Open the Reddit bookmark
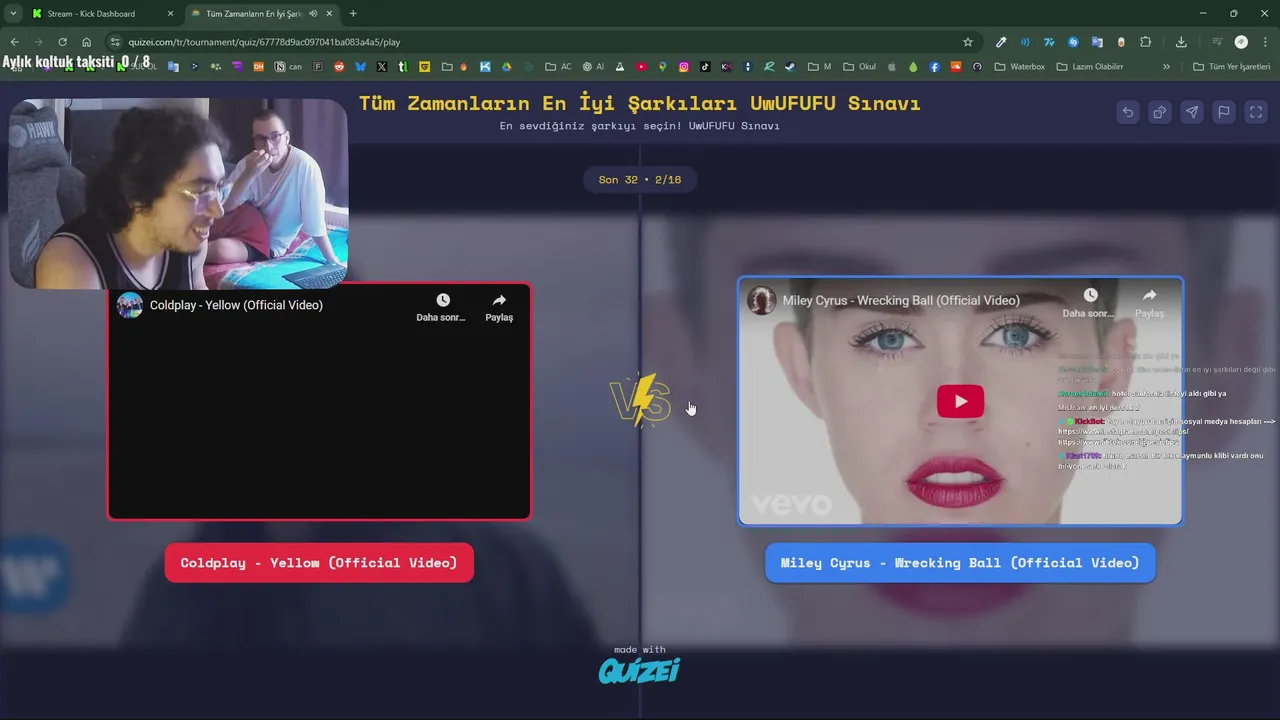The image size is (1280, 720). pyautogui.click(x=339, y=67)
